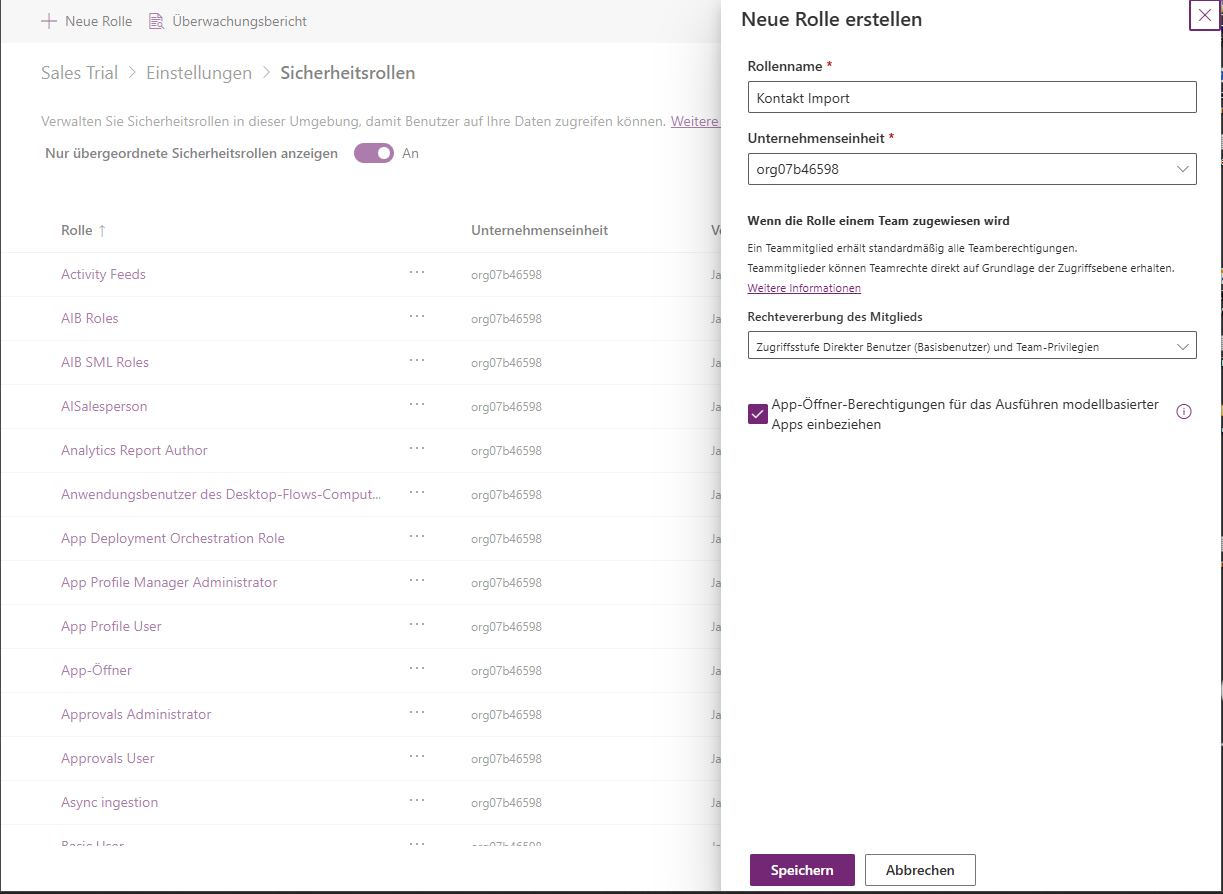Click the plus icon for Neue Rolle

point(49,21)
